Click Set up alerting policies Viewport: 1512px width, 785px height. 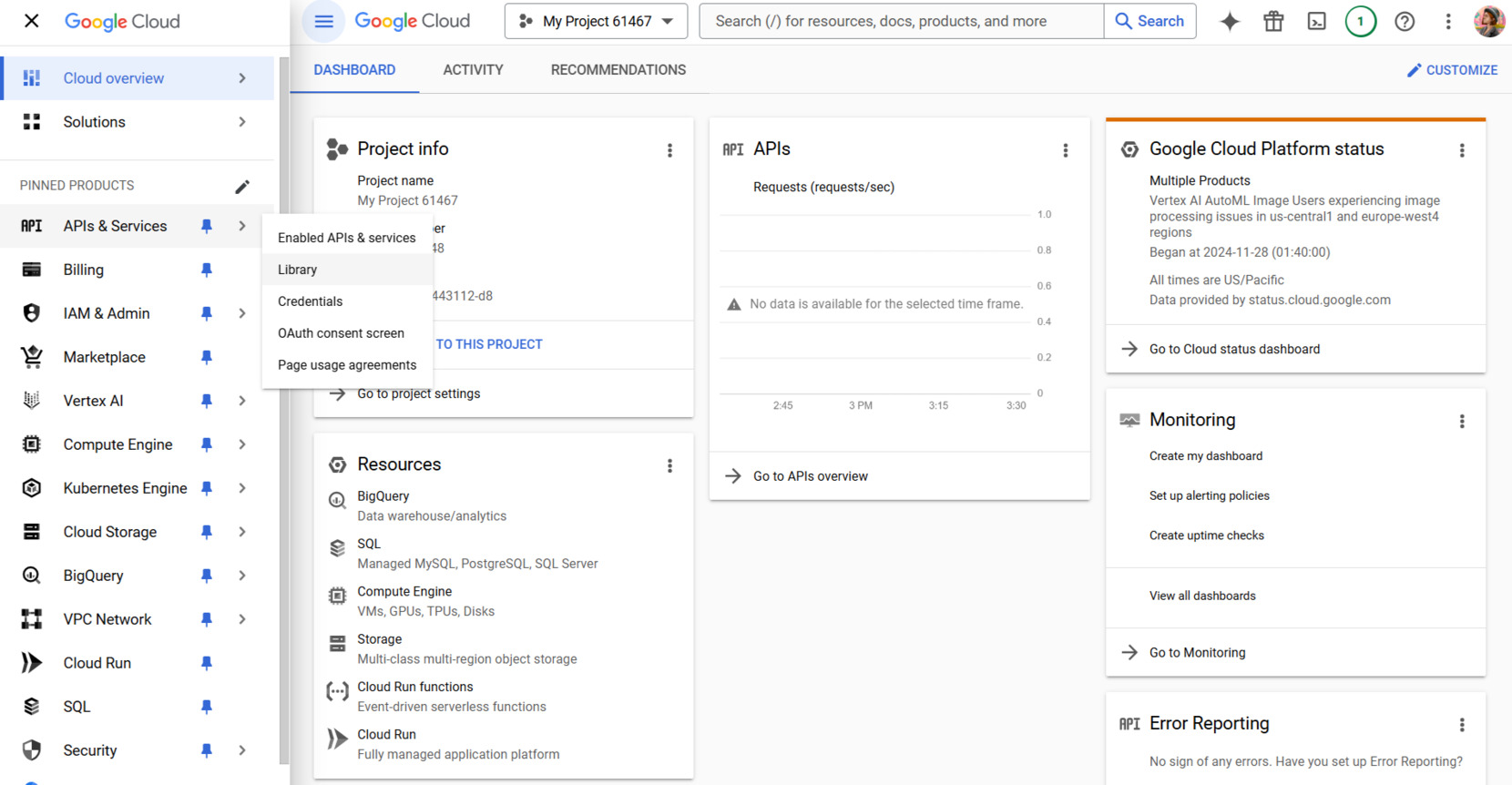click(1209, 496)
